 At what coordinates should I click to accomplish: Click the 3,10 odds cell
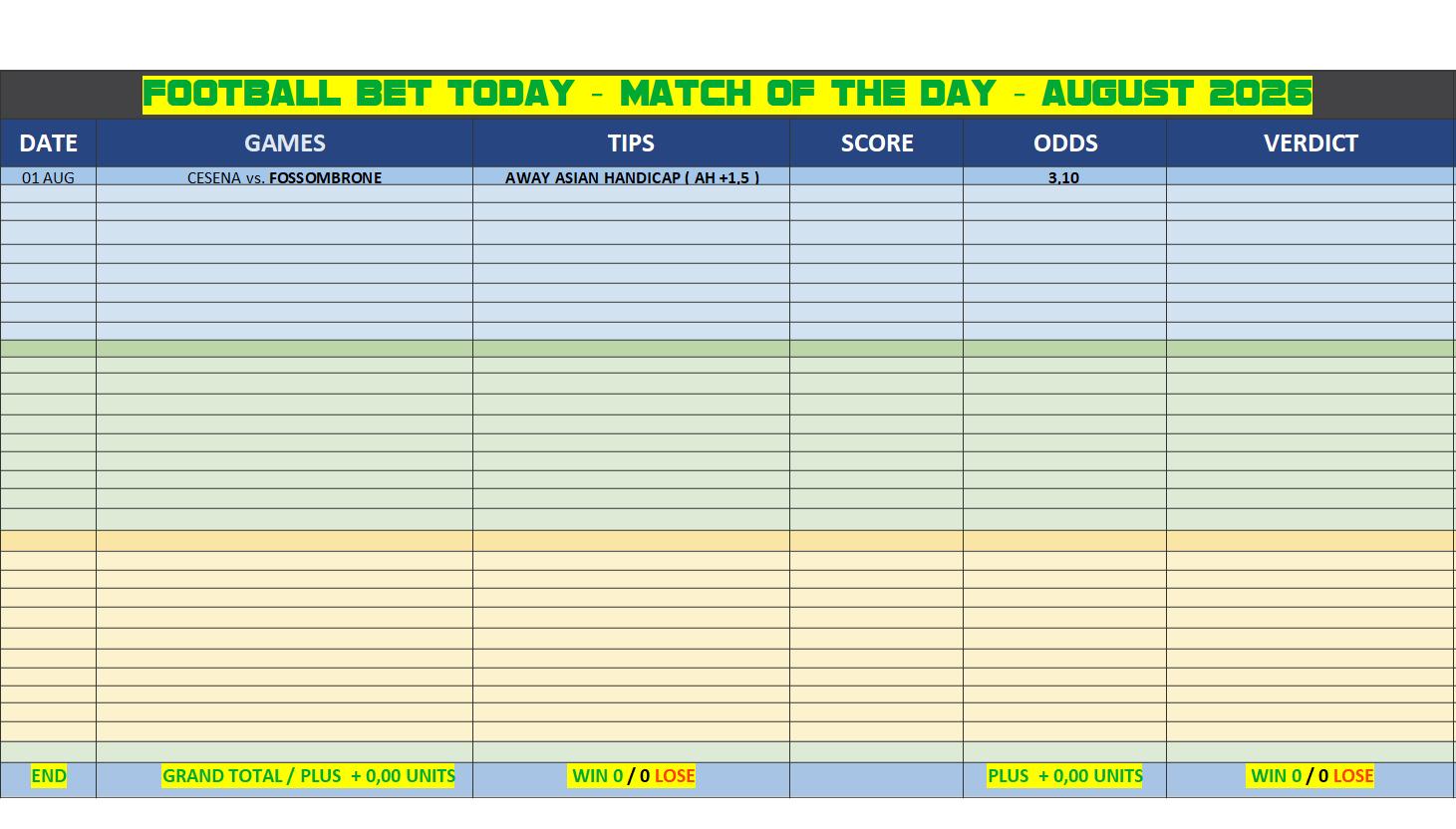click(1064, 176)
